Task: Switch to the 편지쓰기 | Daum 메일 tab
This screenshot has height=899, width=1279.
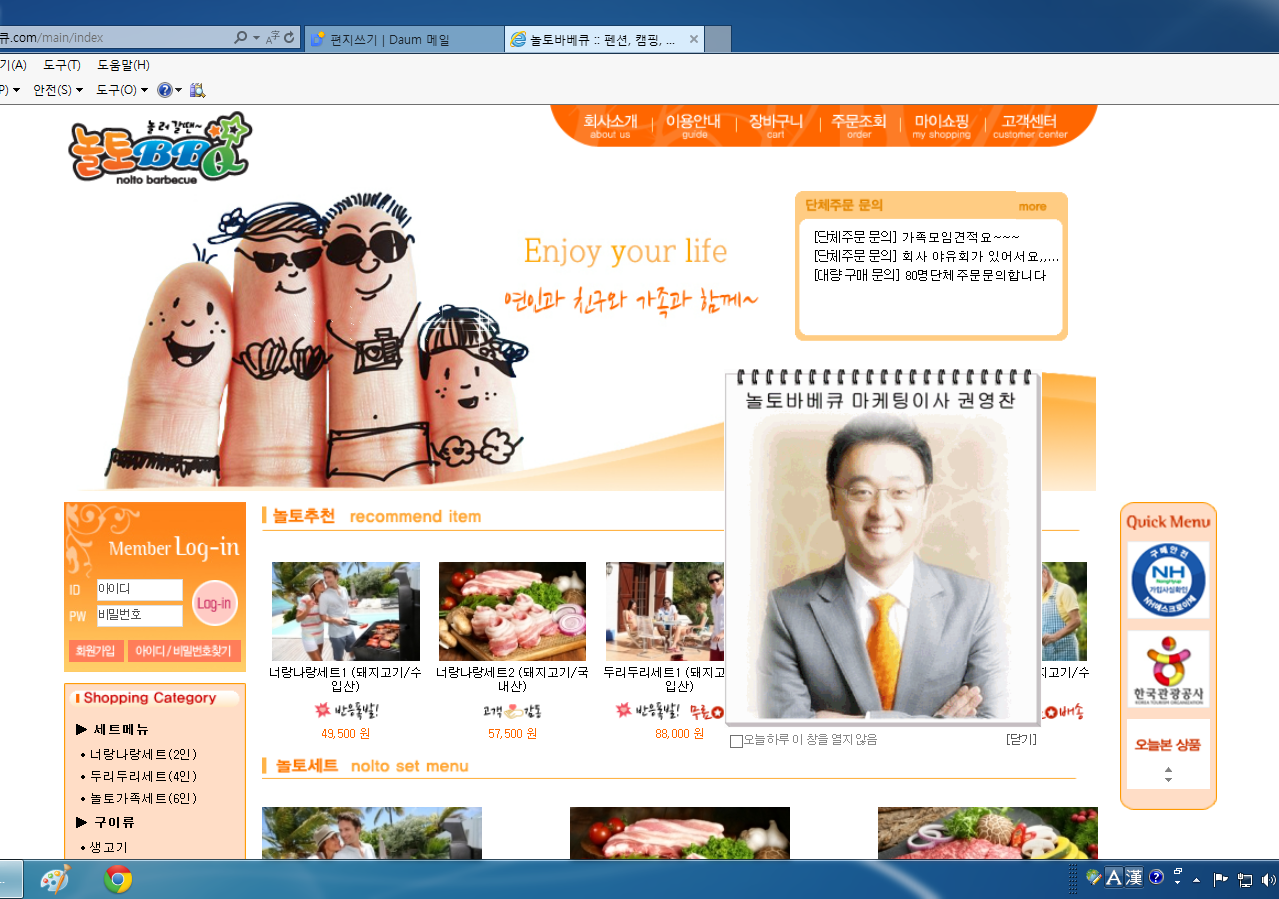Action: pos(404,39)
